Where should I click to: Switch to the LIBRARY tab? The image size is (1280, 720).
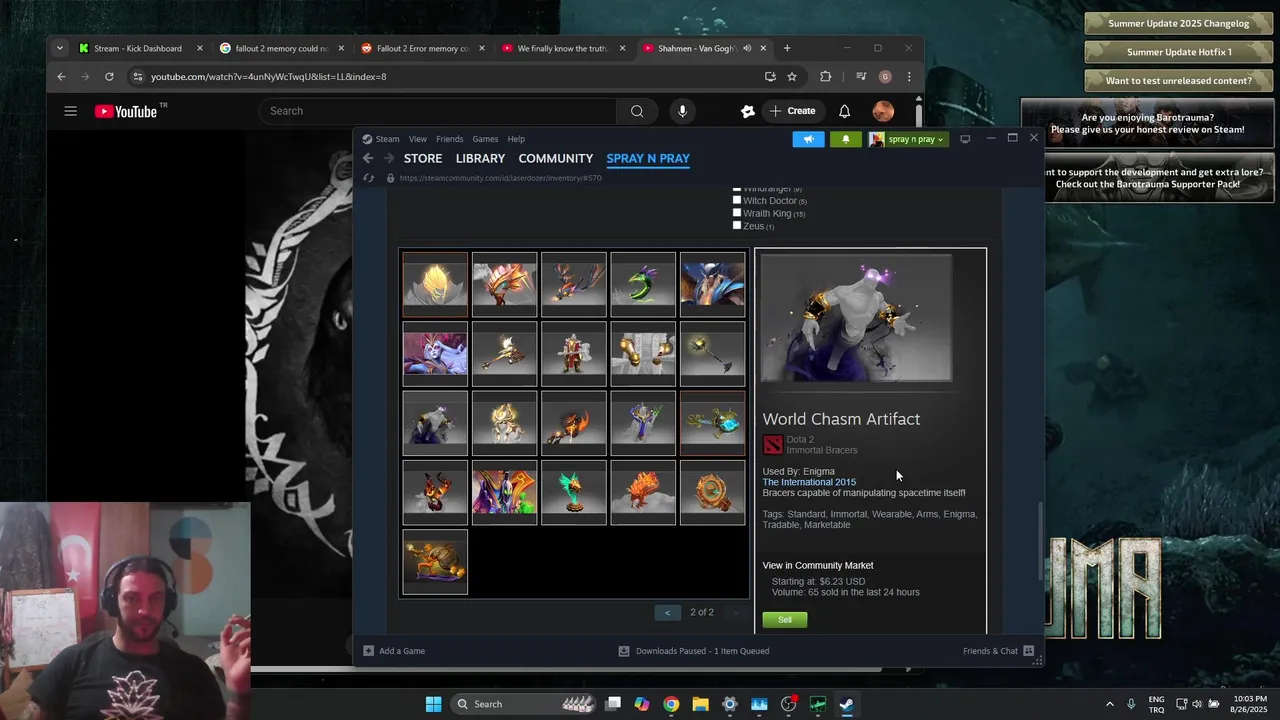tap(480, 158)
